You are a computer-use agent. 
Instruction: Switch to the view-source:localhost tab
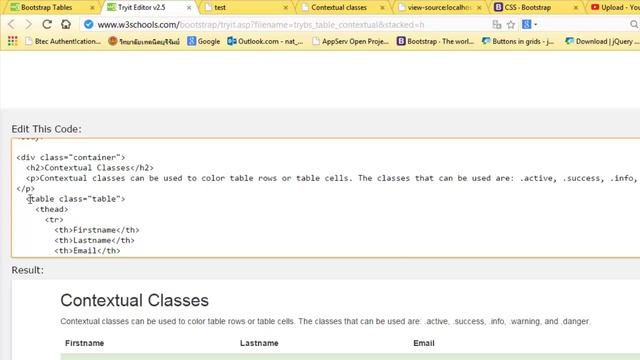click(440, 7)
